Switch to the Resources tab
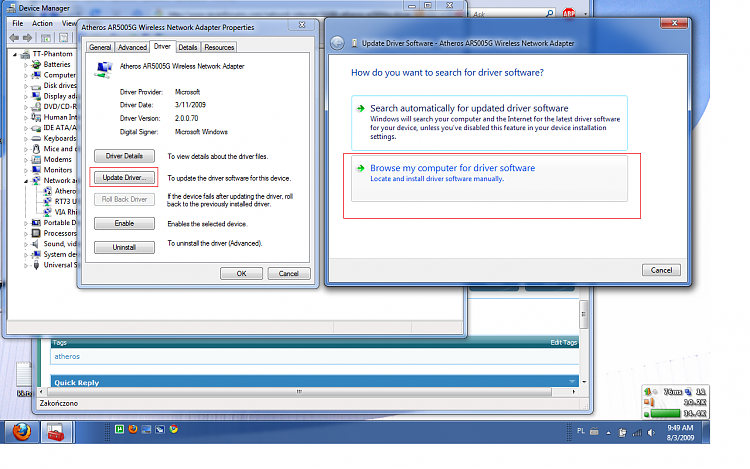 pos(219,47)
